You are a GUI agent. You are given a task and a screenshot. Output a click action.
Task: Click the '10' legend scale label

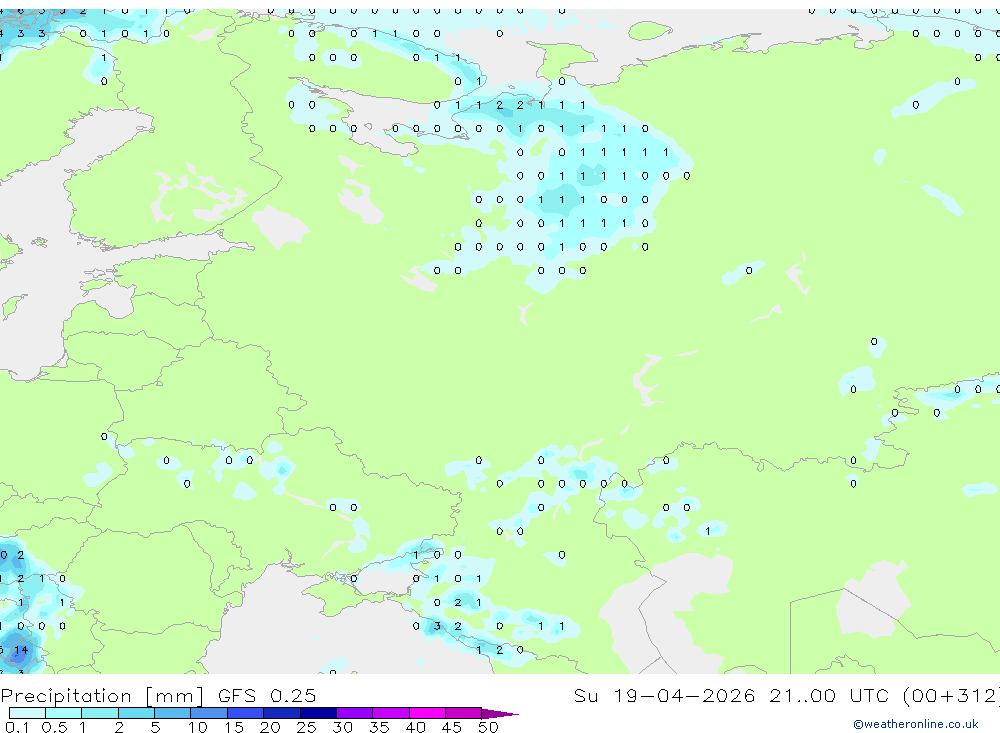point(198,727)
